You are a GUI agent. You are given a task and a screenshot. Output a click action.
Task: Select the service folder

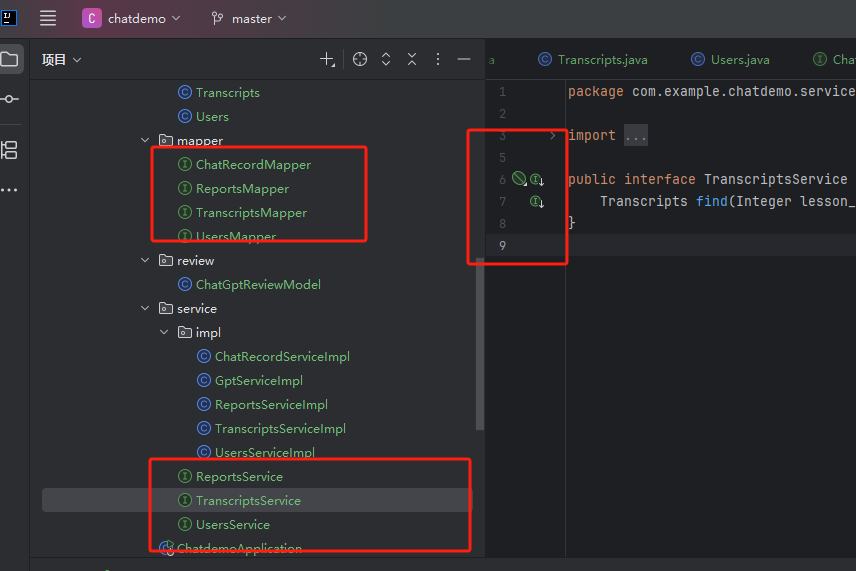pos(197,309)
